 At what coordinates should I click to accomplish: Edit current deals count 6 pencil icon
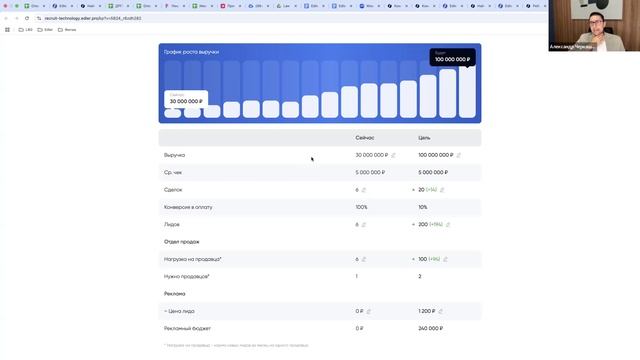point(364,190)
